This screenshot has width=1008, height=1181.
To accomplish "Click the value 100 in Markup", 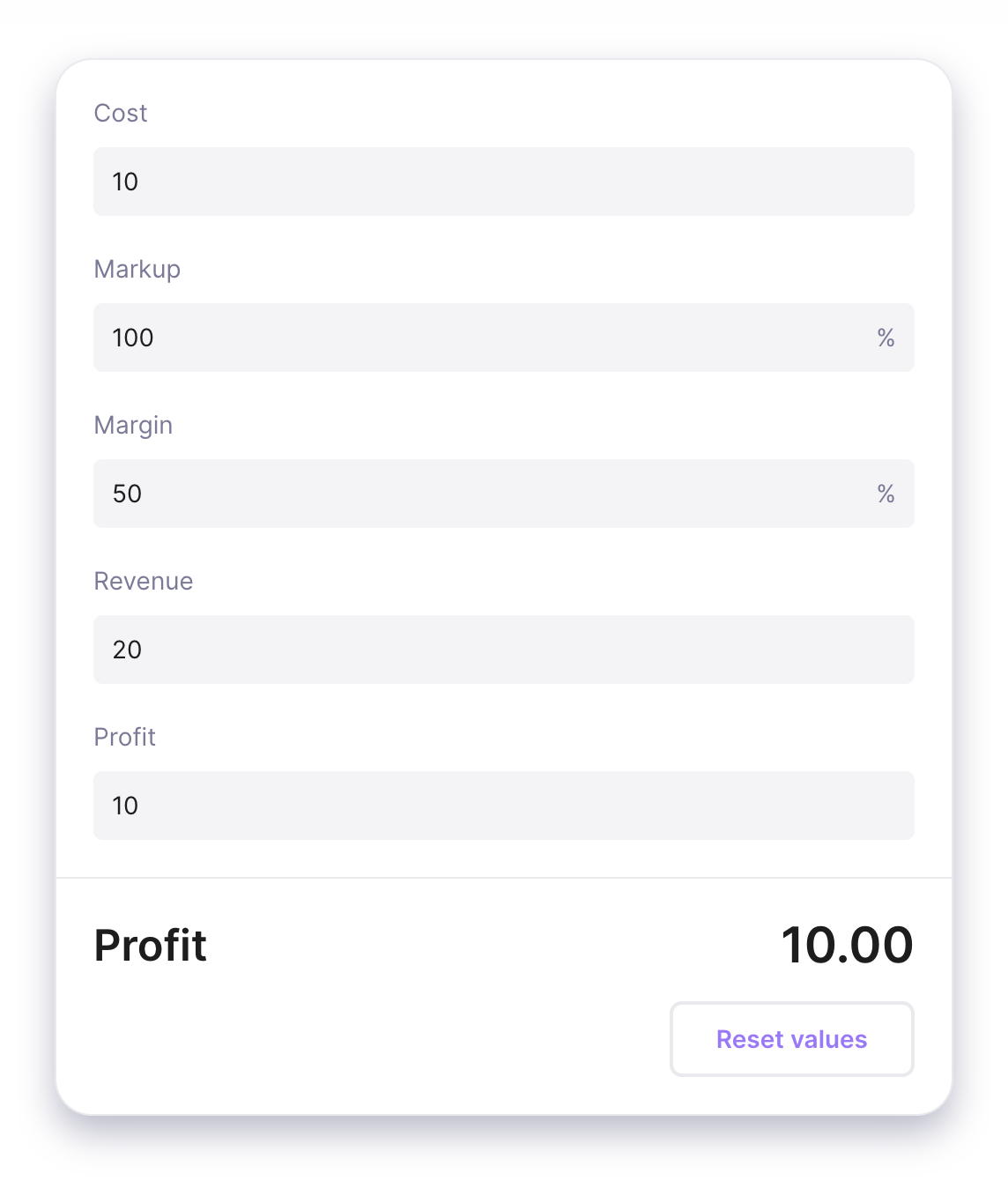I will pyautogui.click(x=133, y=338).
